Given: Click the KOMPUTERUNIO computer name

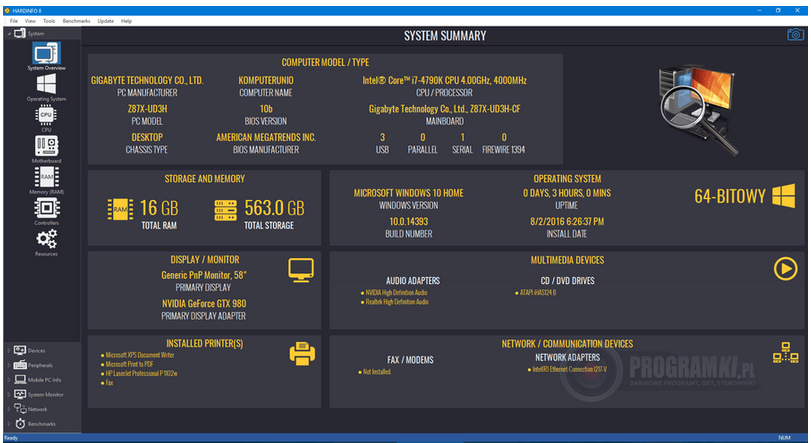Looking at the screenshot, I should [x=266, y=80].
